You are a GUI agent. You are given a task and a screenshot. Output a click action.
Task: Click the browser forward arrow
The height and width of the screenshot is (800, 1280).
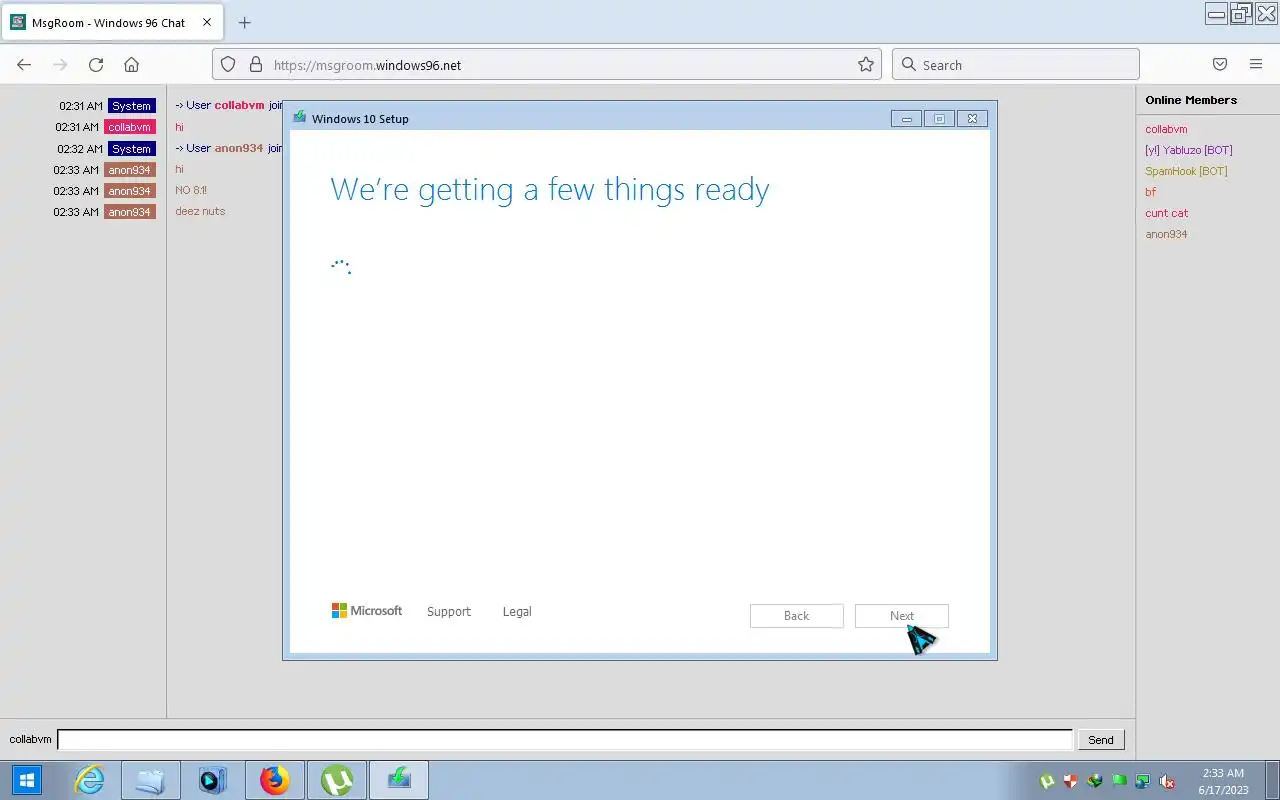tap(60, 65)
